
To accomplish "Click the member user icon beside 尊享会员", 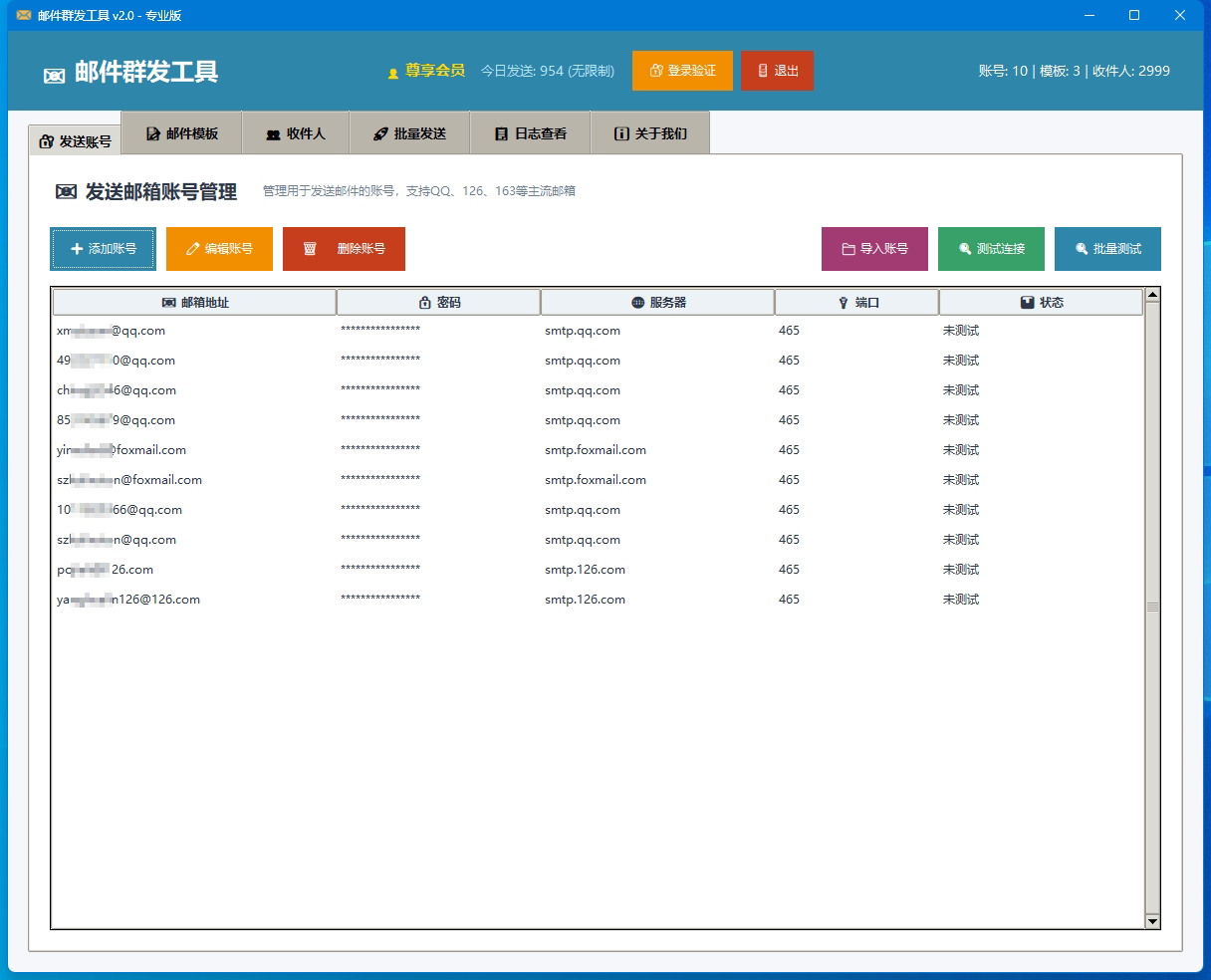I will pyautogui.click(x=393, y=73).
